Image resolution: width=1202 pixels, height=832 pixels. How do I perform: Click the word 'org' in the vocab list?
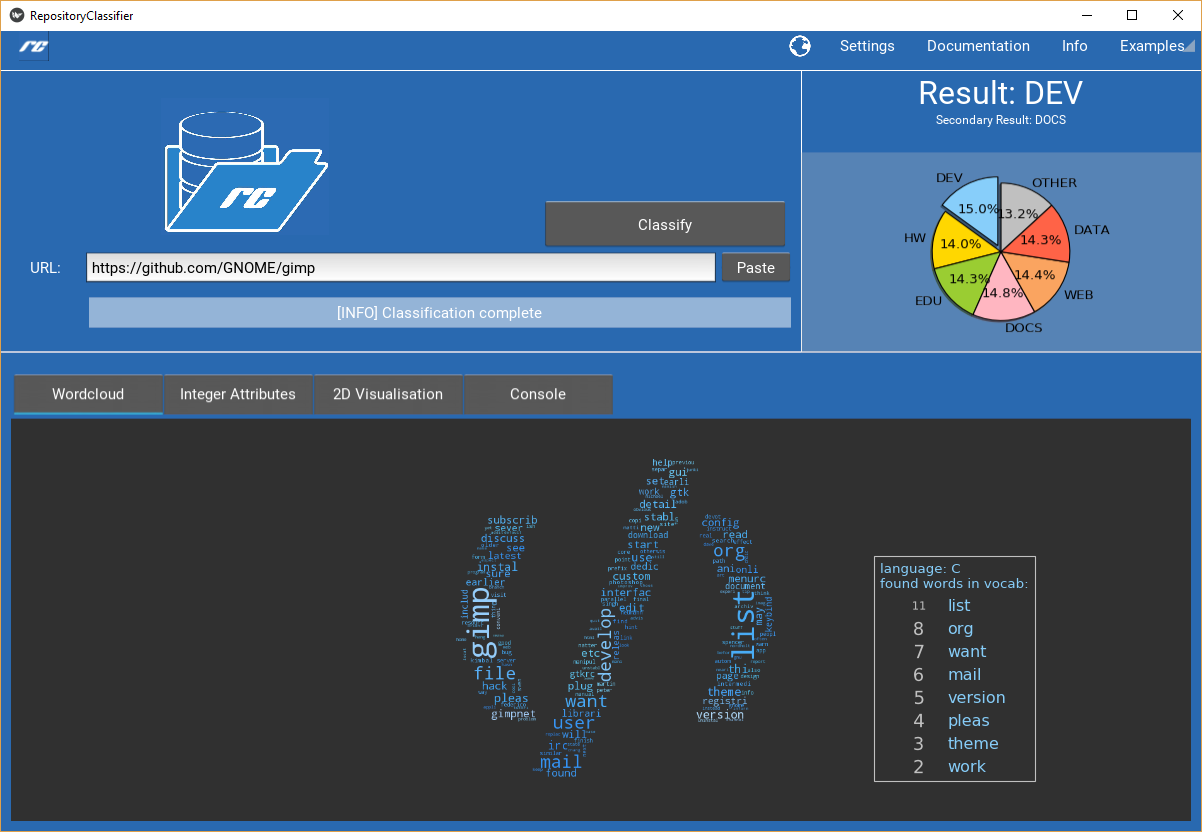960,629
